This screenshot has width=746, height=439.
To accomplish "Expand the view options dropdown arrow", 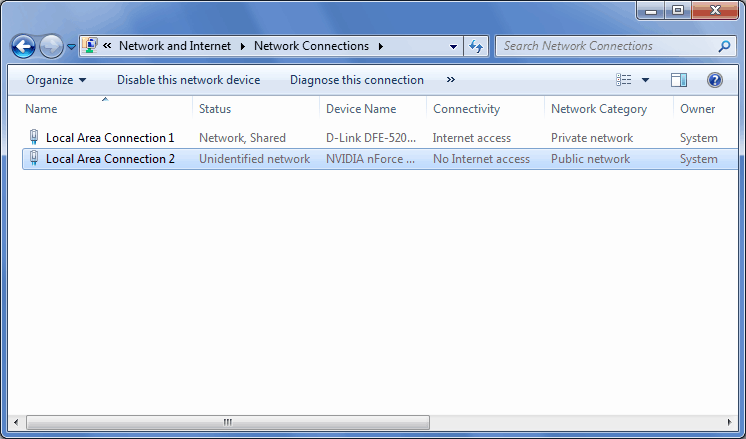I will (x=645, y=80).
